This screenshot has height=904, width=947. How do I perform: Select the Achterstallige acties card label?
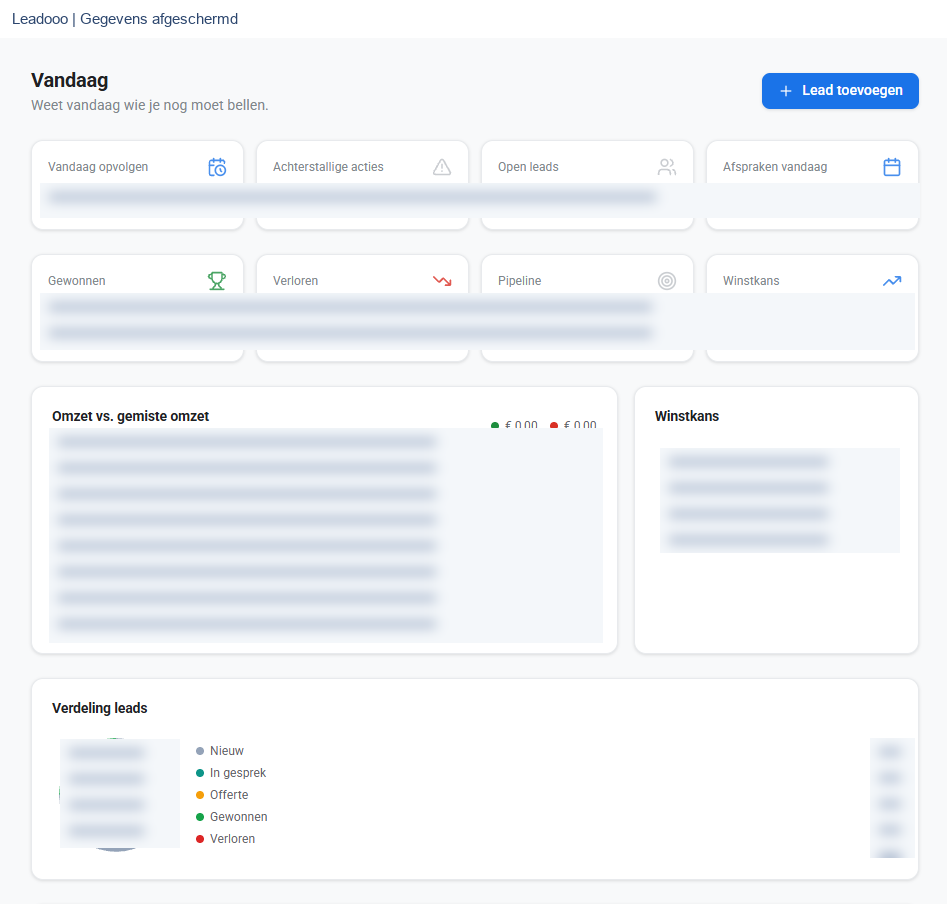328,167
